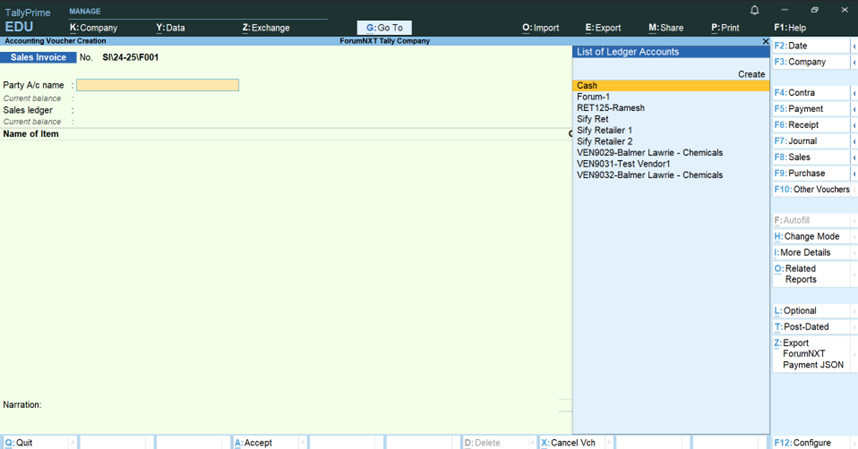Select the Sify Retailer 2 ledger

pos(671,142)
